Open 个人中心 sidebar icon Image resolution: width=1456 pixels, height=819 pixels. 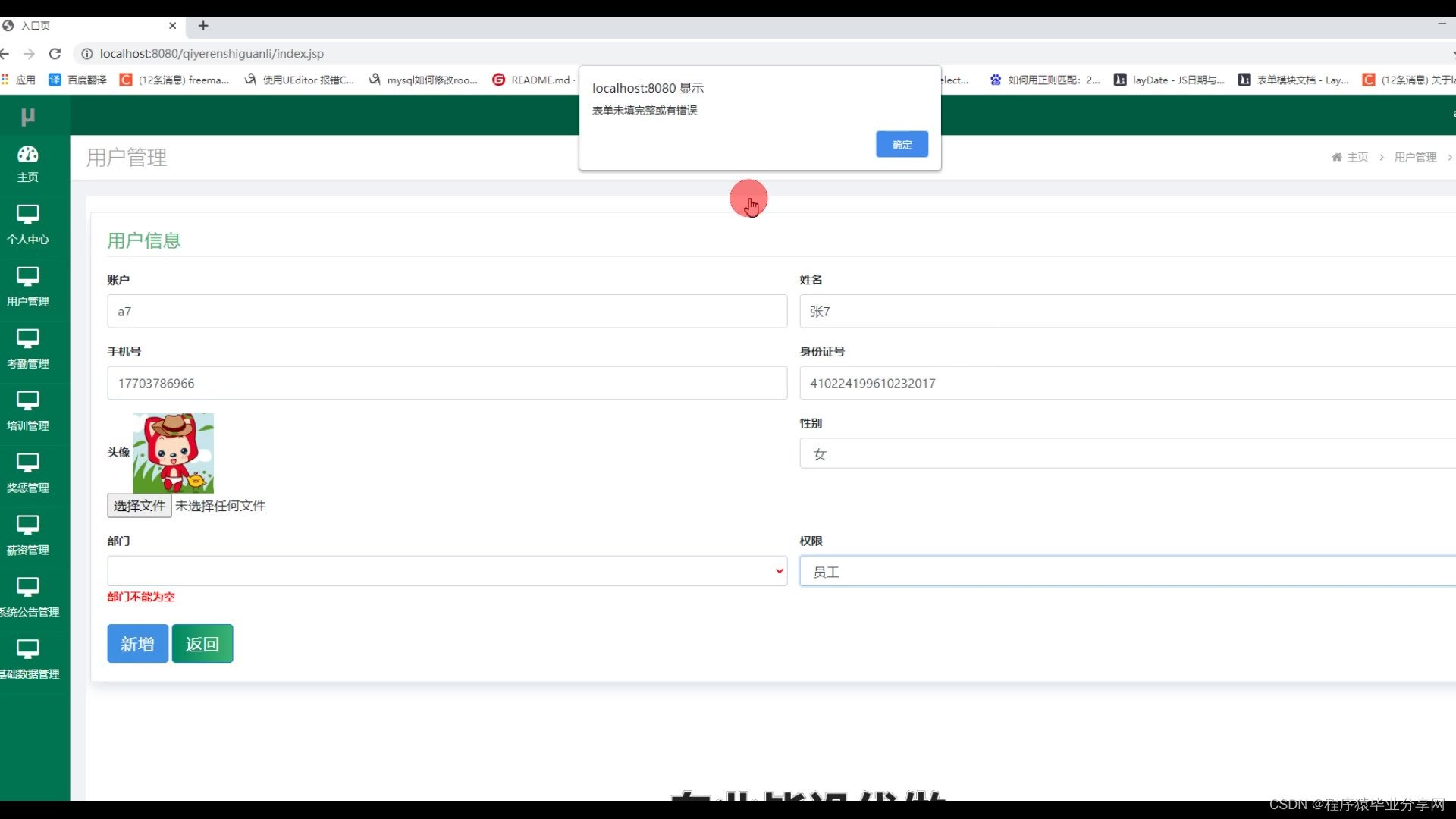[x=28, y=215]
